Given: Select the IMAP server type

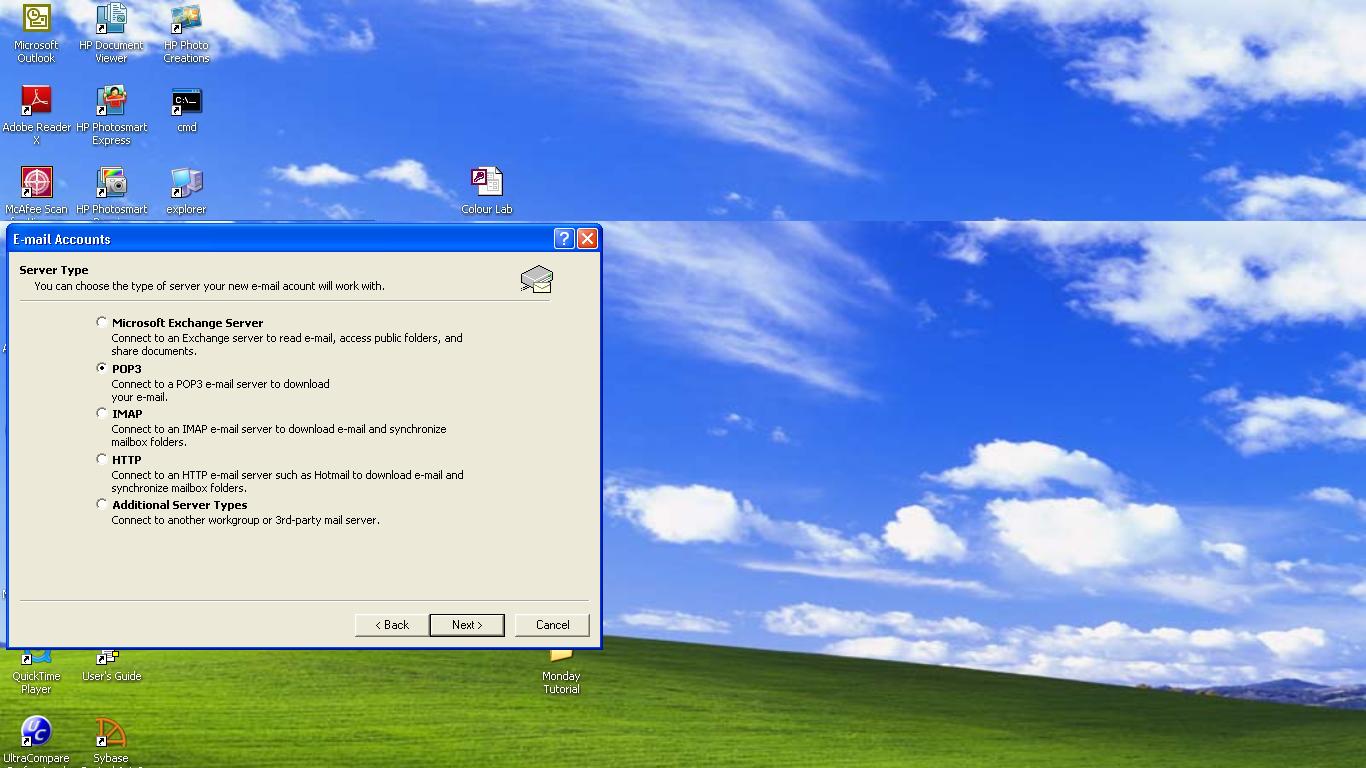Looking at the screenshot, I should 102,413.
